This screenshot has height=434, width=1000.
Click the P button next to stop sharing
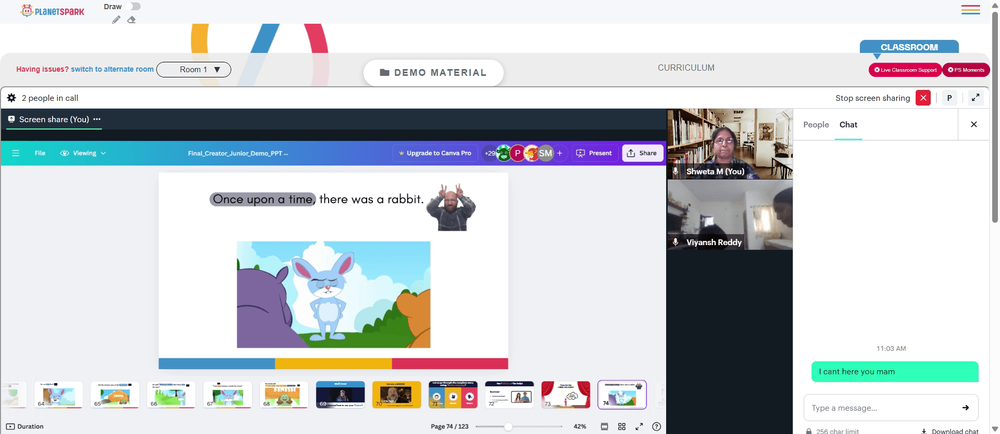[x=949, y=98]
